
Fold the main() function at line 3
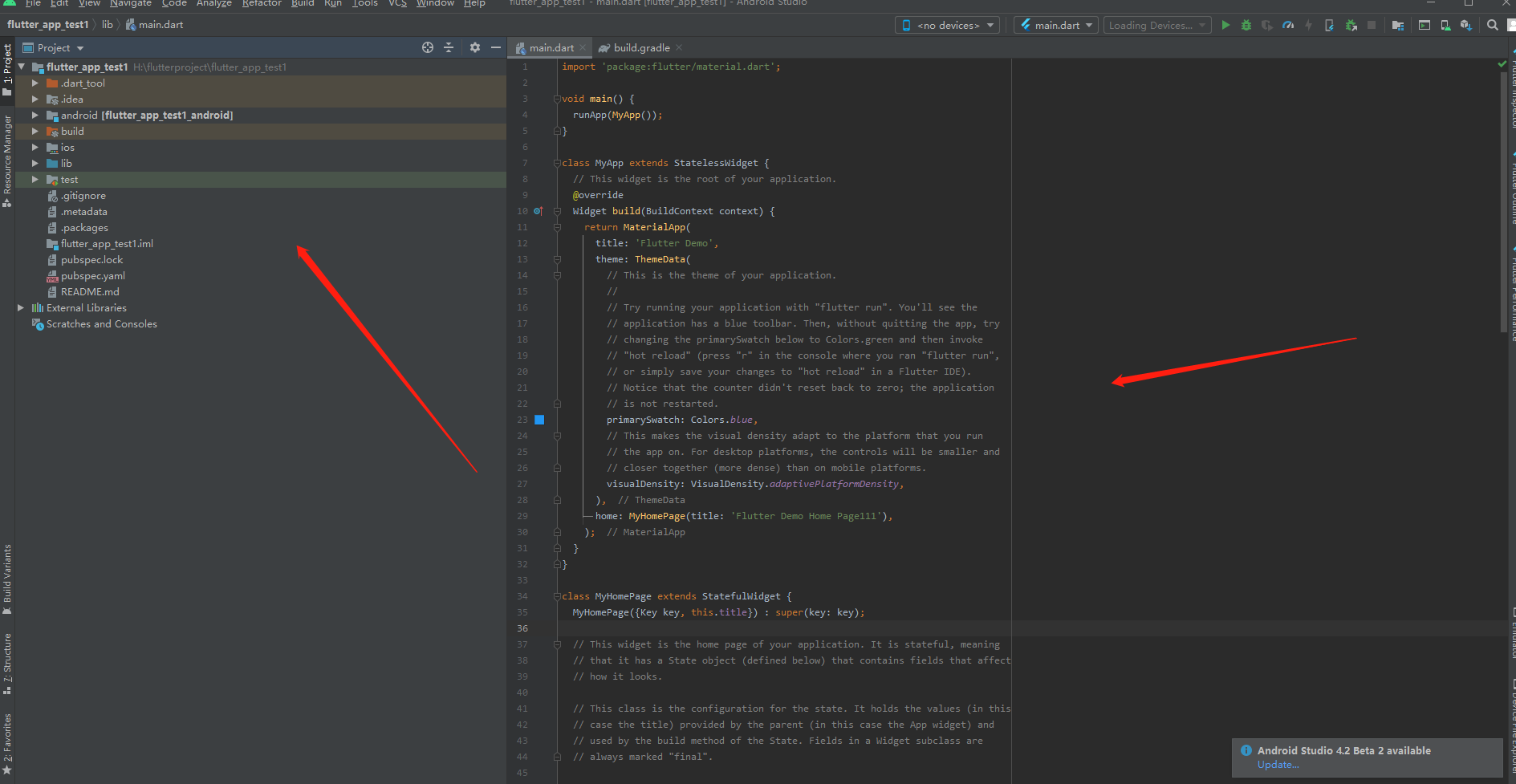(557, 99)
